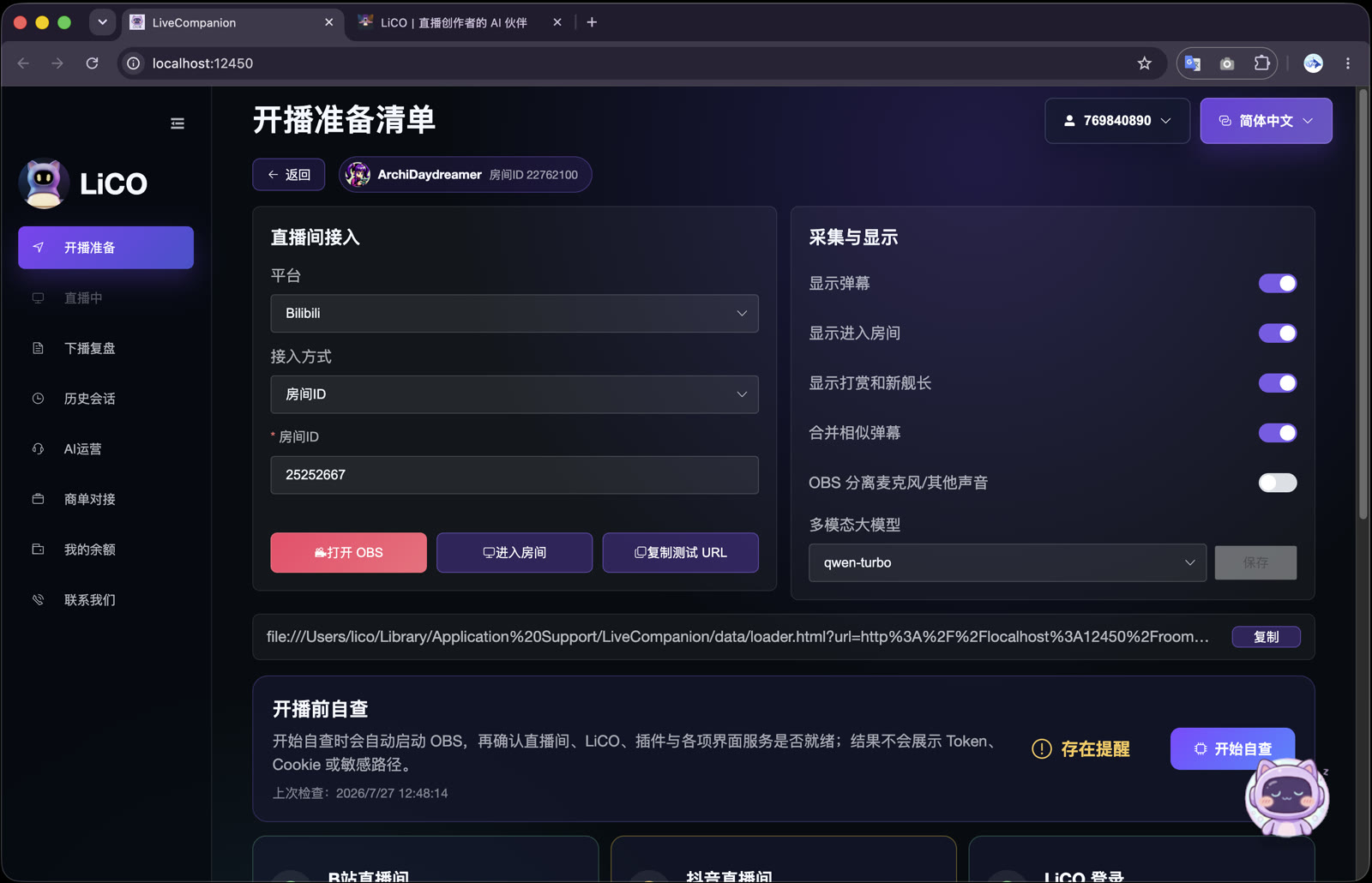
Task: Open the 769840890 account dropdown
Action: pos(1117,121)
